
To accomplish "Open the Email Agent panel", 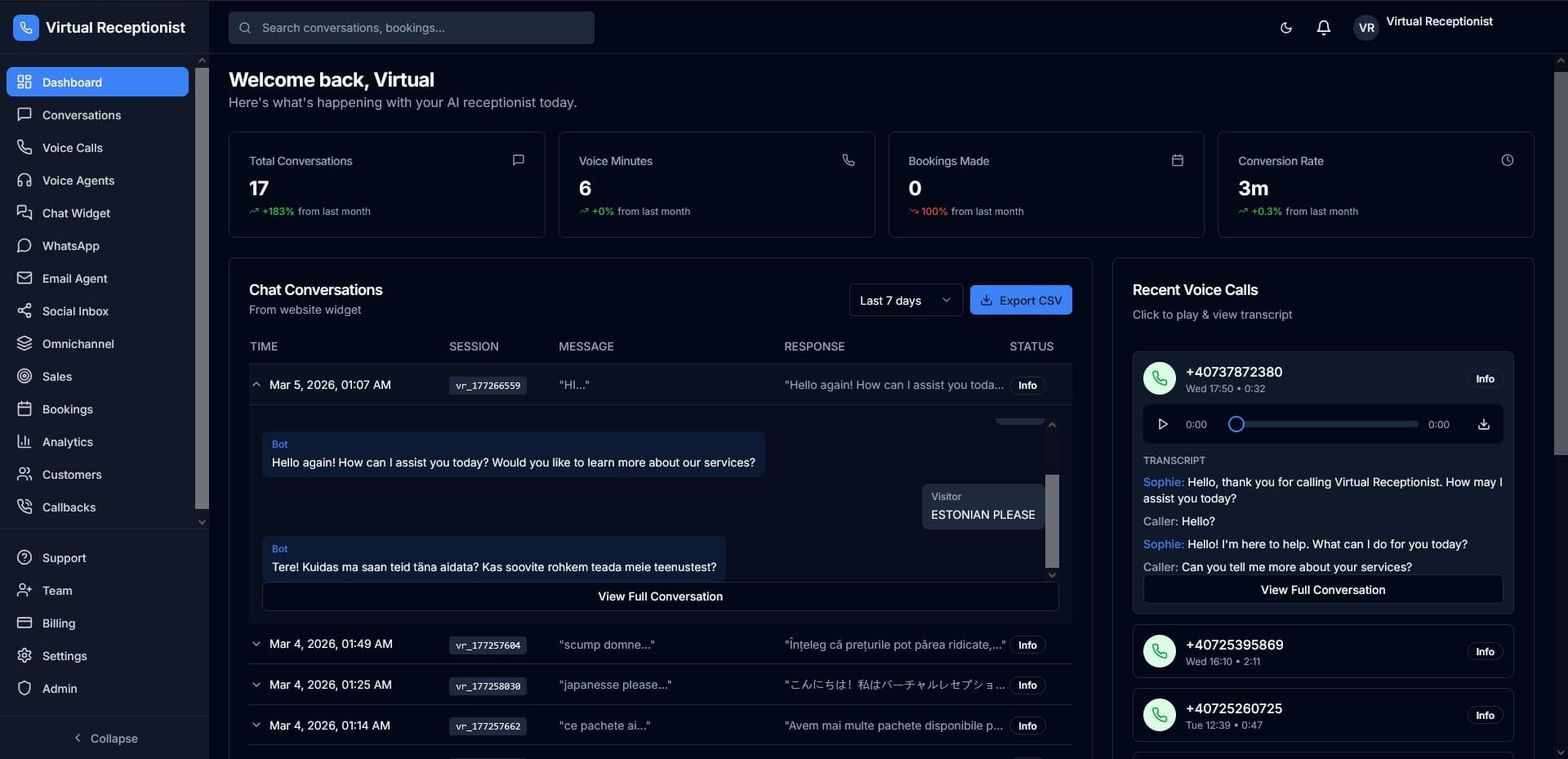I will (x=74, y=278).
